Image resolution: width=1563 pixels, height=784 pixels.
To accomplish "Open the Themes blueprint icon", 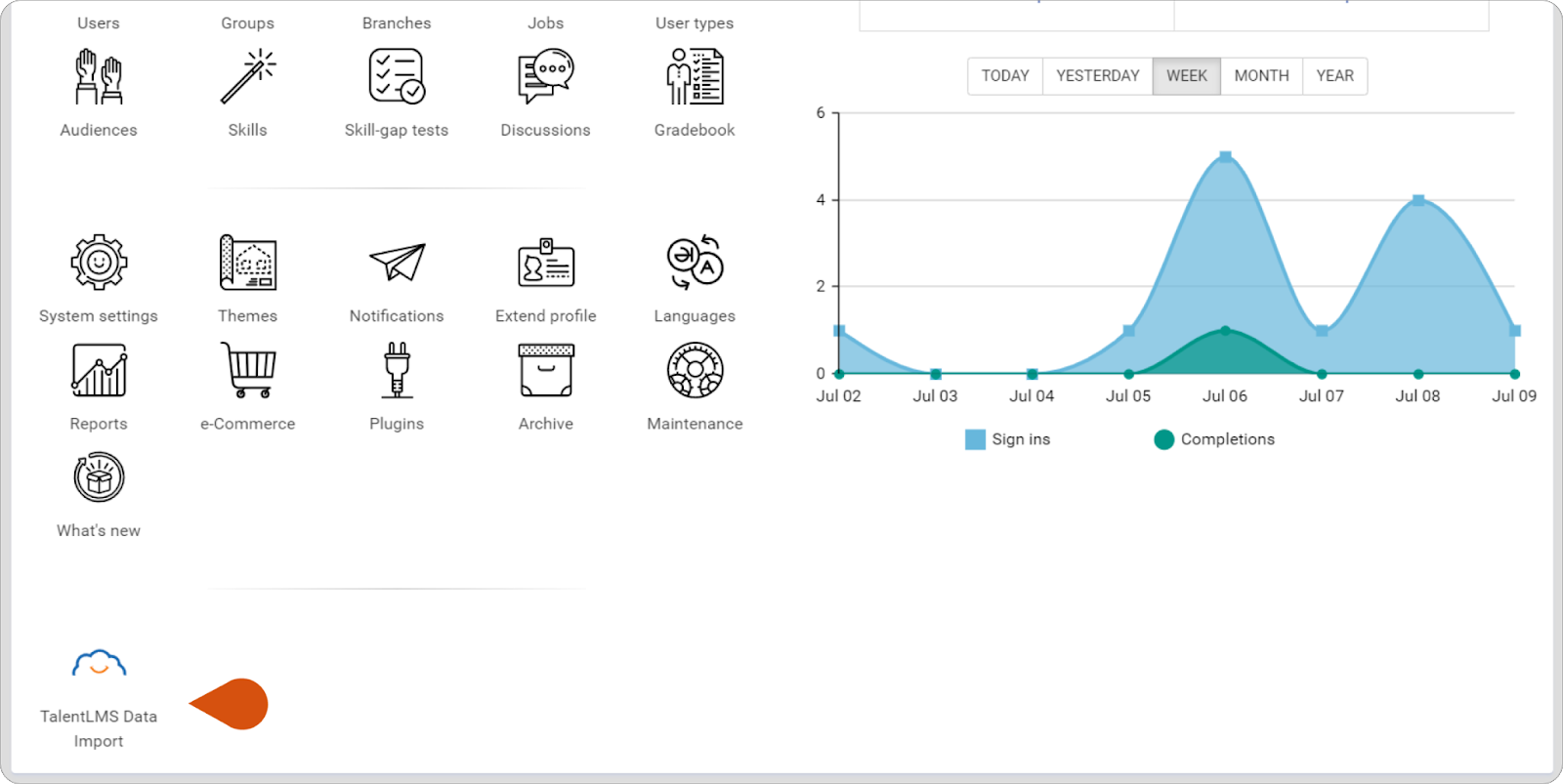I will (x=248, y=262).
